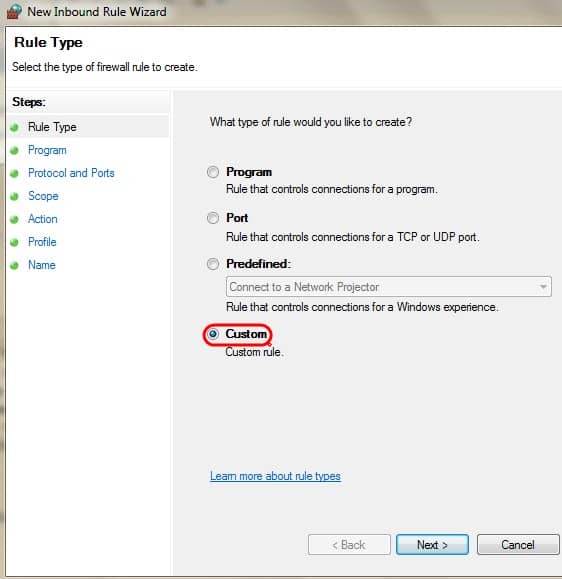Image resolution: width=562 pixels, height=579 pixels.
Task: Select the Port rule type option
Action: 213,218
